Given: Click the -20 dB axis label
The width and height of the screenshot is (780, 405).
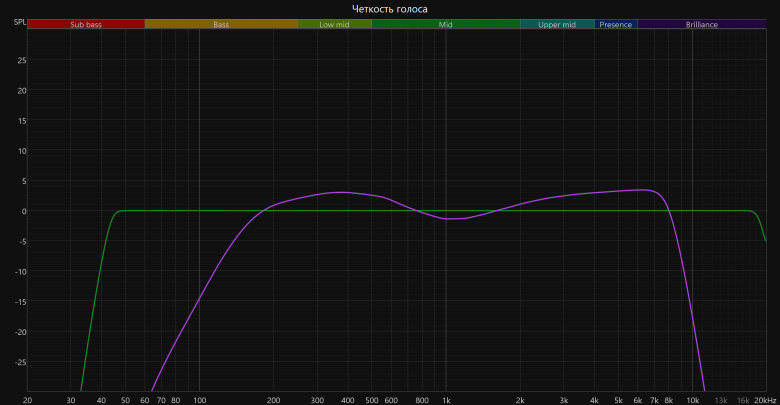Looking at the screenshot, I should [20, 332].
